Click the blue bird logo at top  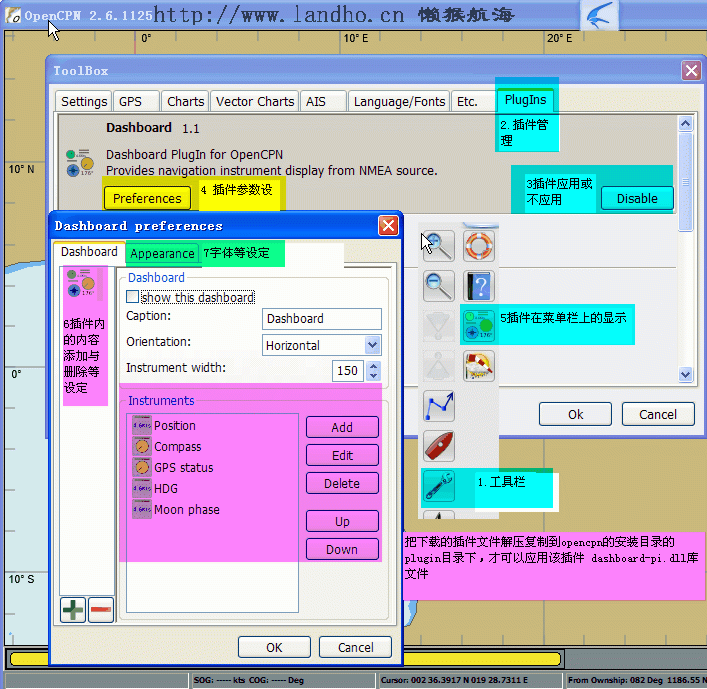pyautogui.click(x=599, y=15)
